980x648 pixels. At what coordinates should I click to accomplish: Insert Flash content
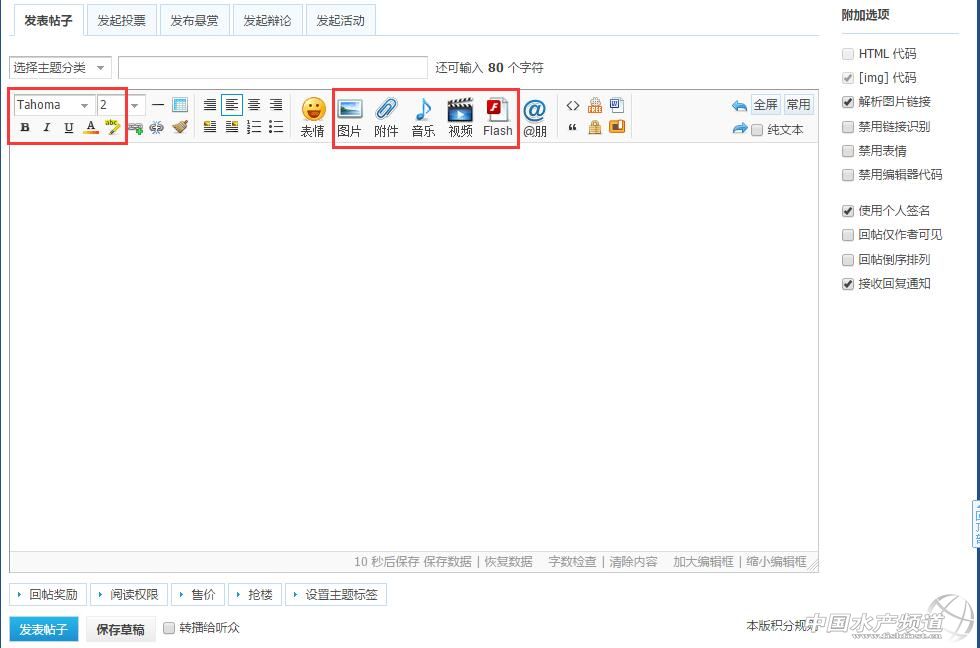[x=497, y=117]
